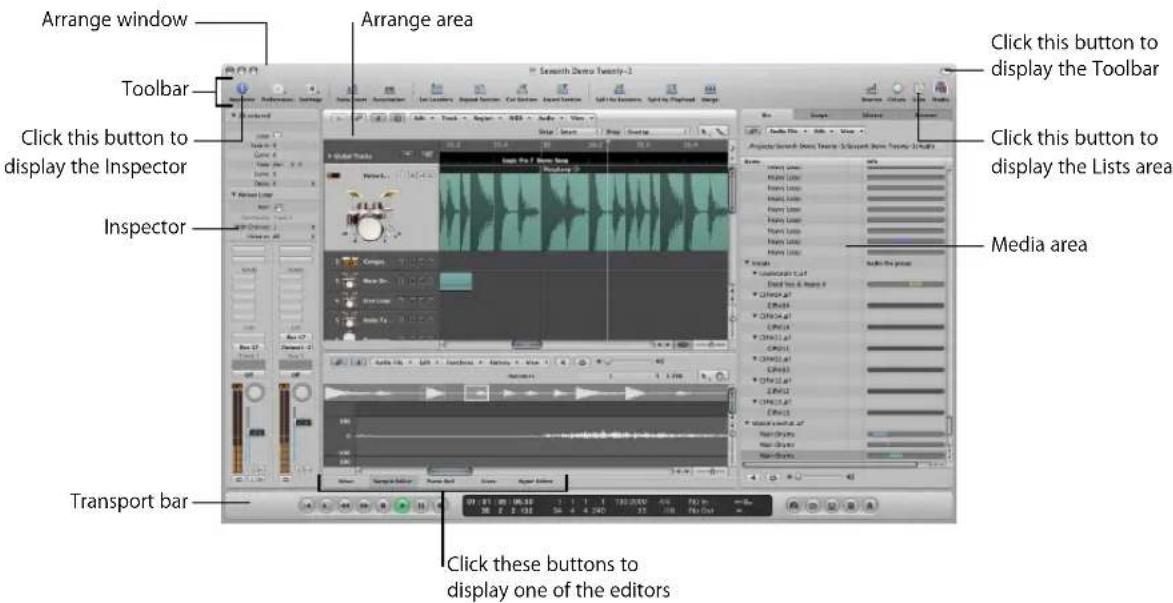
Task: Click the toolbar show/hide pill in title bar
Action: click(946, 70)
